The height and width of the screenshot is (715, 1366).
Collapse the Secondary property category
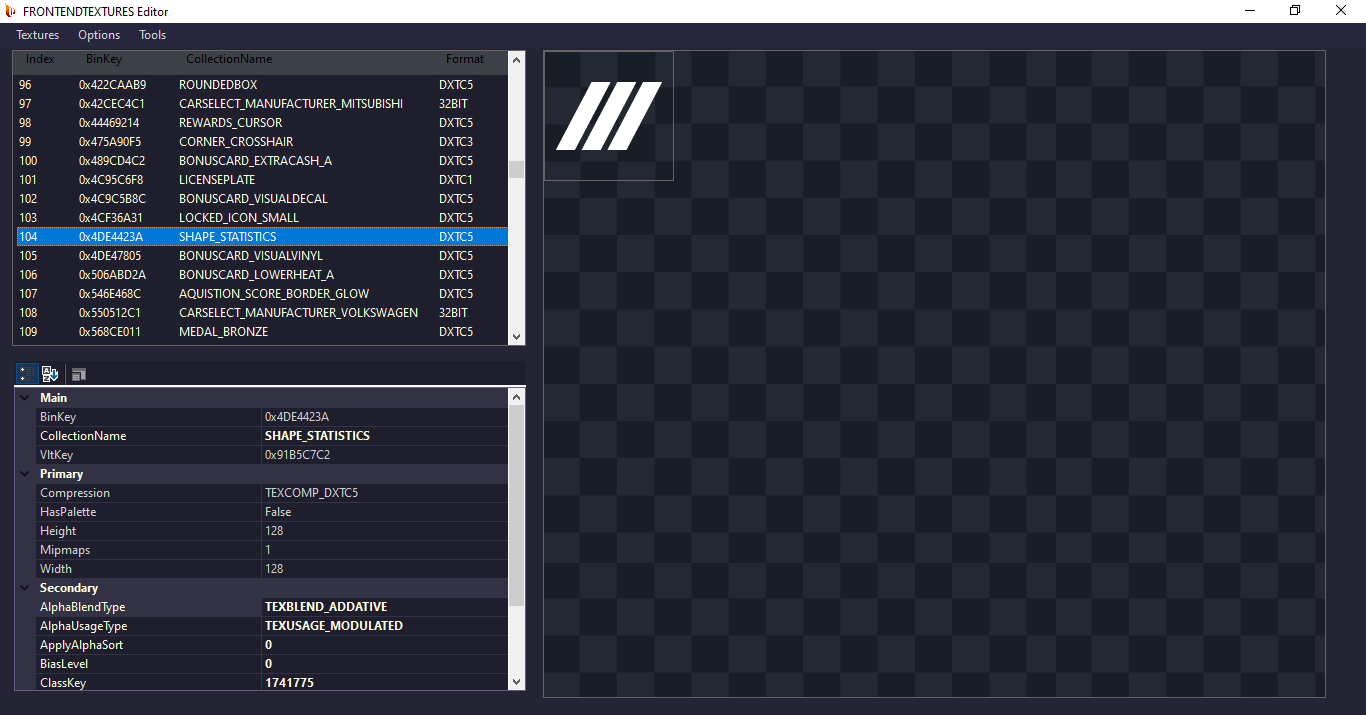pyautogui.click(x=25, y=588)
